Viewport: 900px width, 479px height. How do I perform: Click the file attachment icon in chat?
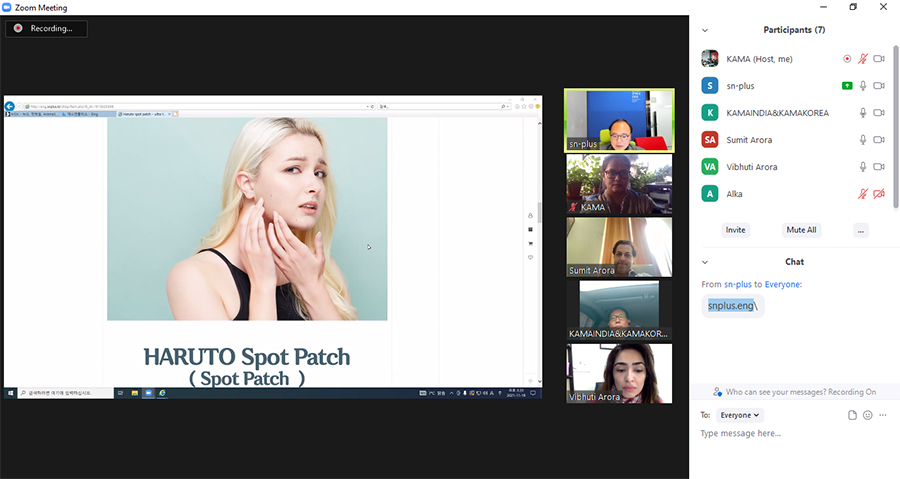(852, 415)
